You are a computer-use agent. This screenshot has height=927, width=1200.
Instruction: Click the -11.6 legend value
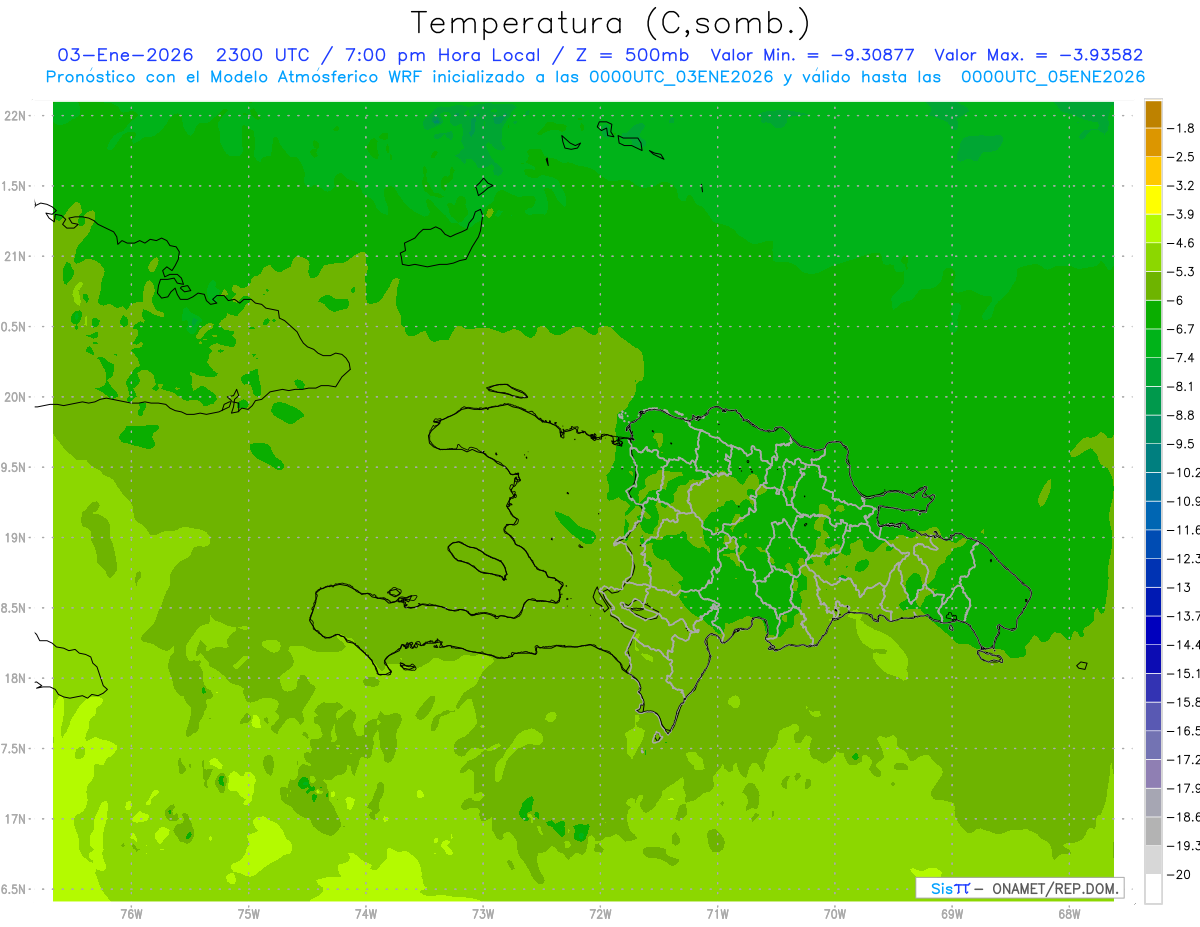coord(1183,530)
